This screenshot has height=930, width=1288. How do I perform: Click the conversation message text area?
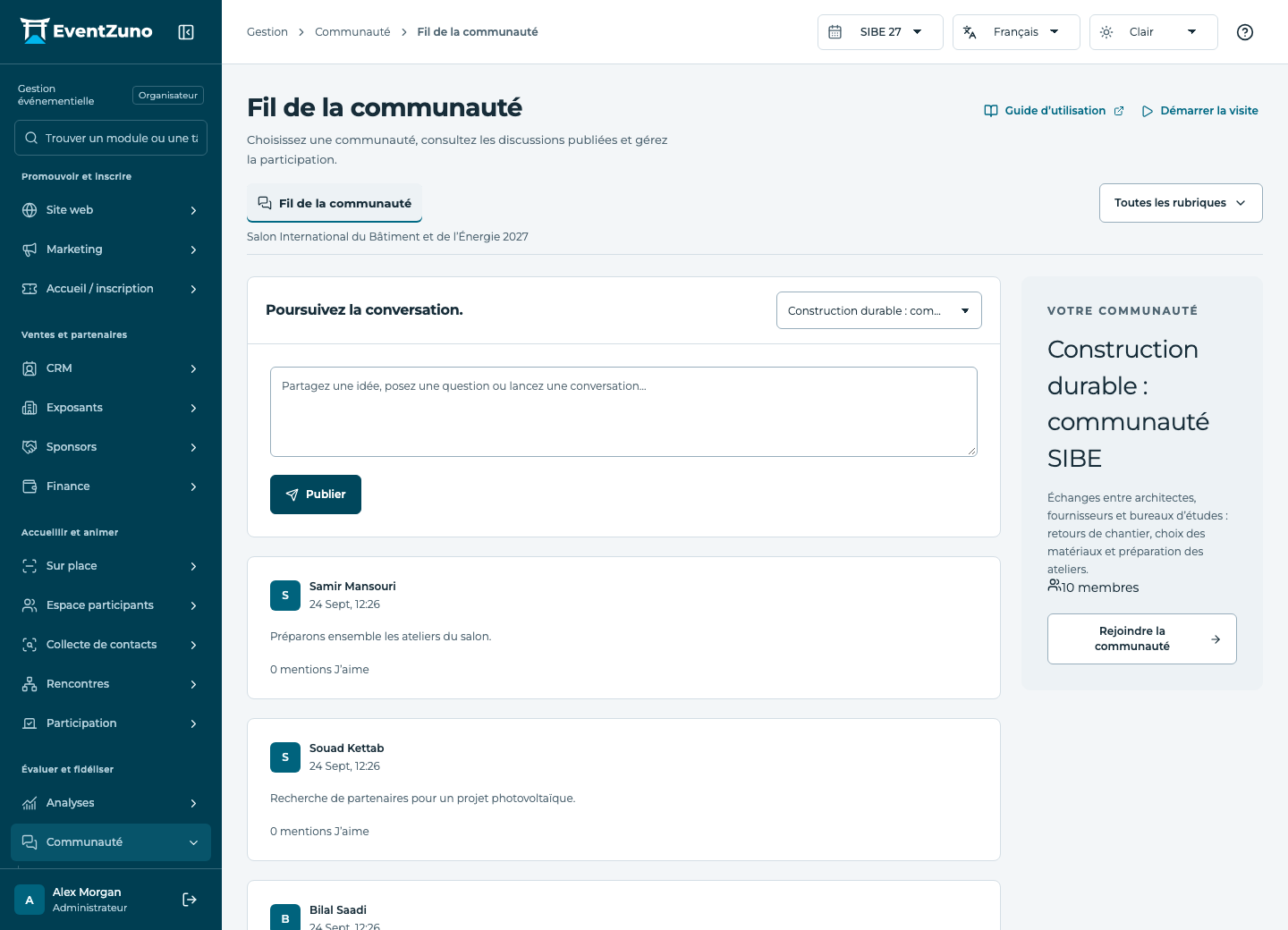click(x=623, y=411)
